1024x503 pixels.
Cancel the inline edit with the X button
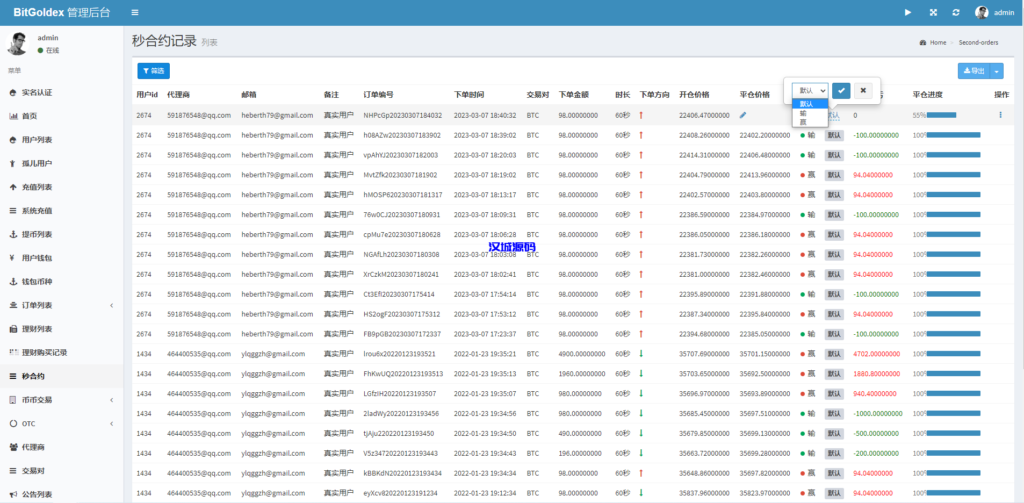(863, 90)
